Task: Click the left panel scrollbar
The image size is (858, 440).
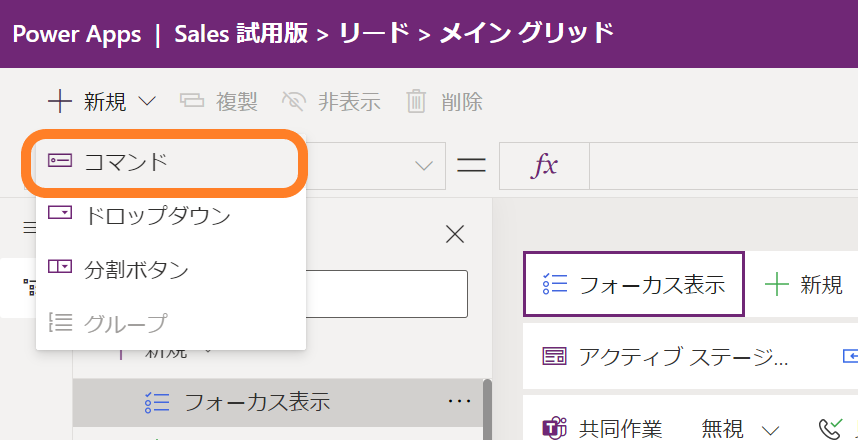Action: click(x=487, y=409)
